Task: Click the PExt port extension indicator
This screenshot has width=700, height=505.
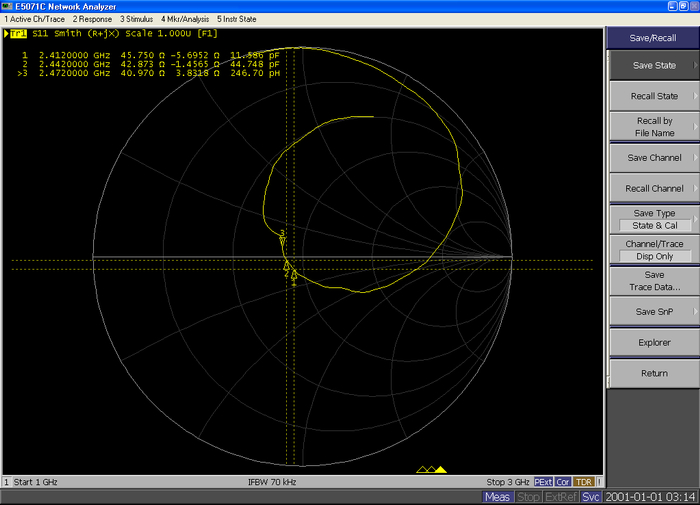Action: click(544, 482)
